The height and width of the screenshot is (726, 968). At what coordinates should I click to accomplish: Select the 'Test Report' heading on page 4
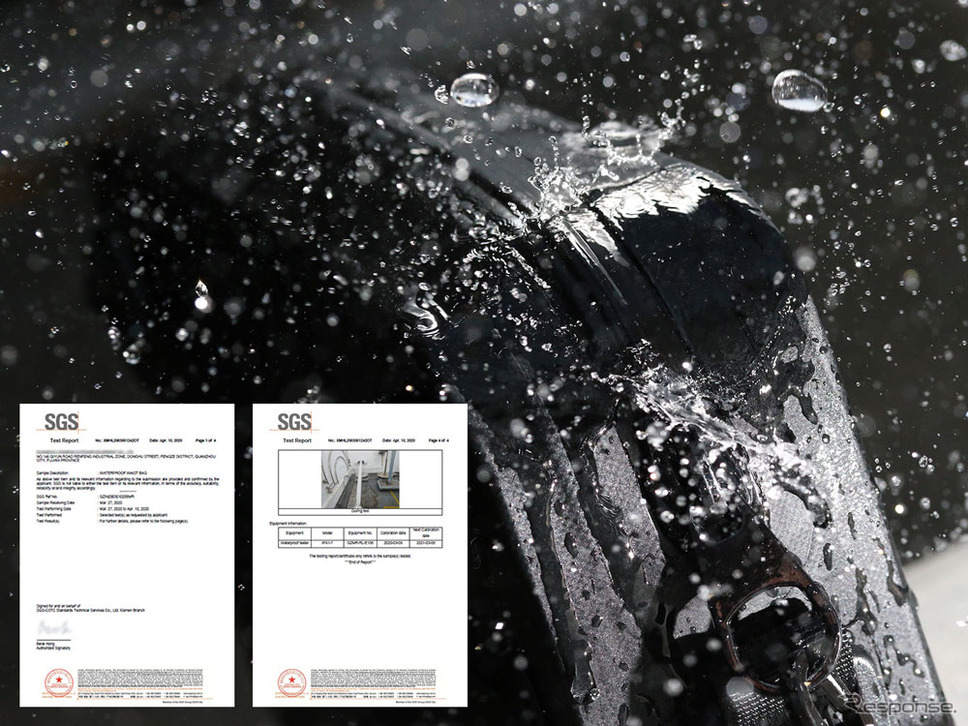click(x=297, y=441)
